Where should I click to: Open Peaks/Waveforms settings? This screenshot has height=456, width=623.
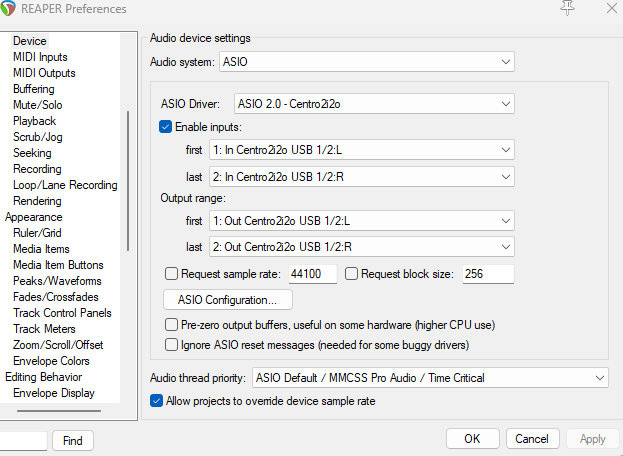[x=57, y=281]
